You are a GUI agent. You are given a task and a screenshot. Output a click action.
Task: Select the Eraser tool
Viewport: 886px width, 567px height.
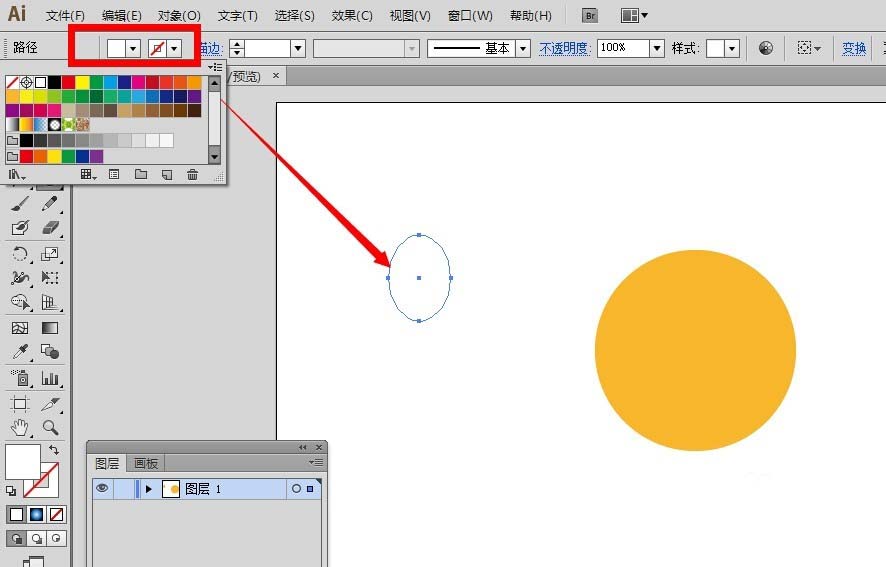[x=50, y=228]
